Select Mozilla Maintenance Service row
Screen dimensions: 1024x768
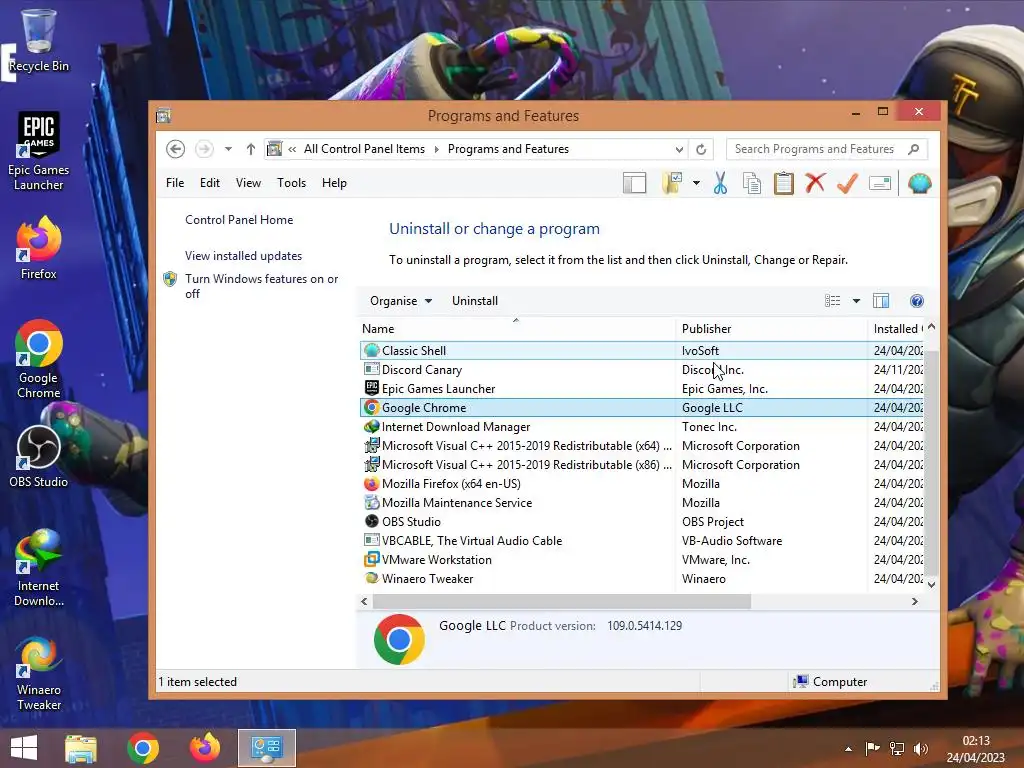[641, 502]
